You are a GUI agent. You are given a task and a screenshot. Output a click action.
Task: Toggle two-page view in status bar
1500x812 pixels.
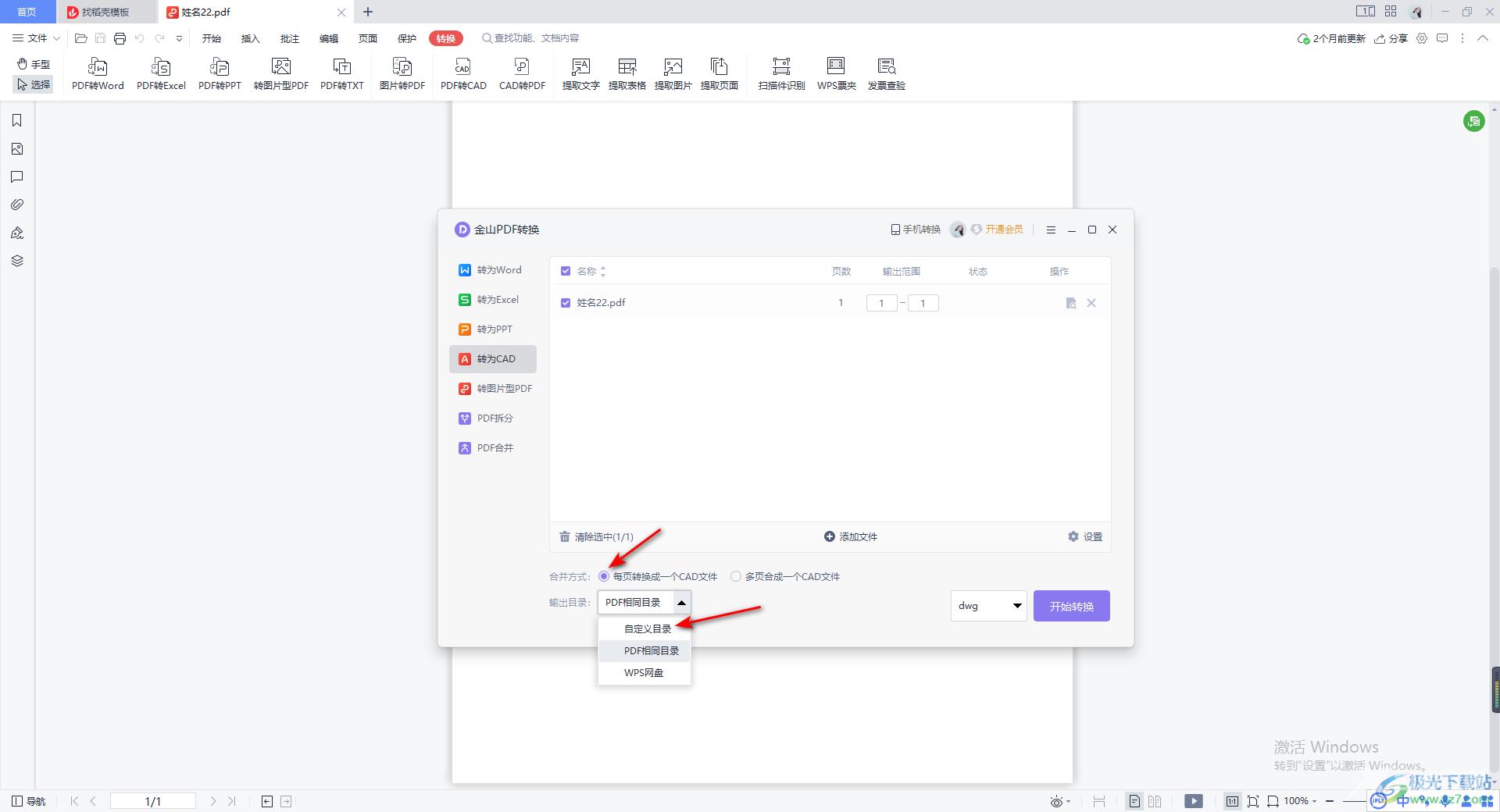[x=1155, y=801]
